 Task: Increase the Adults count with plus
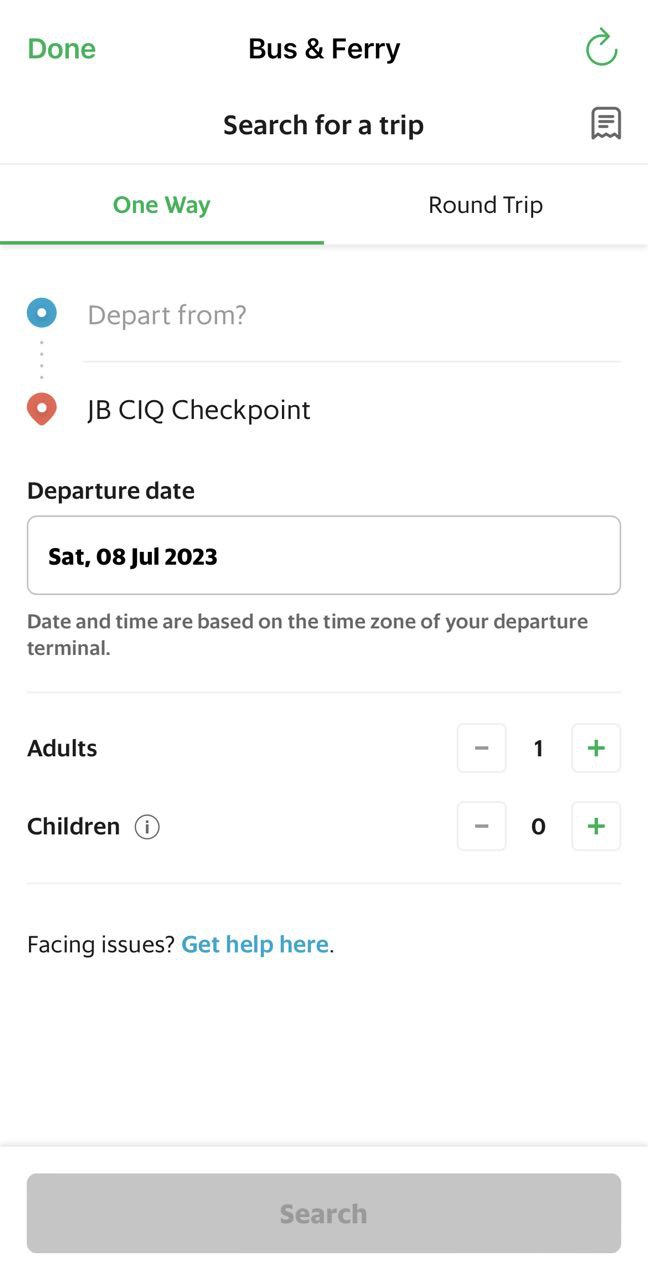596,748
